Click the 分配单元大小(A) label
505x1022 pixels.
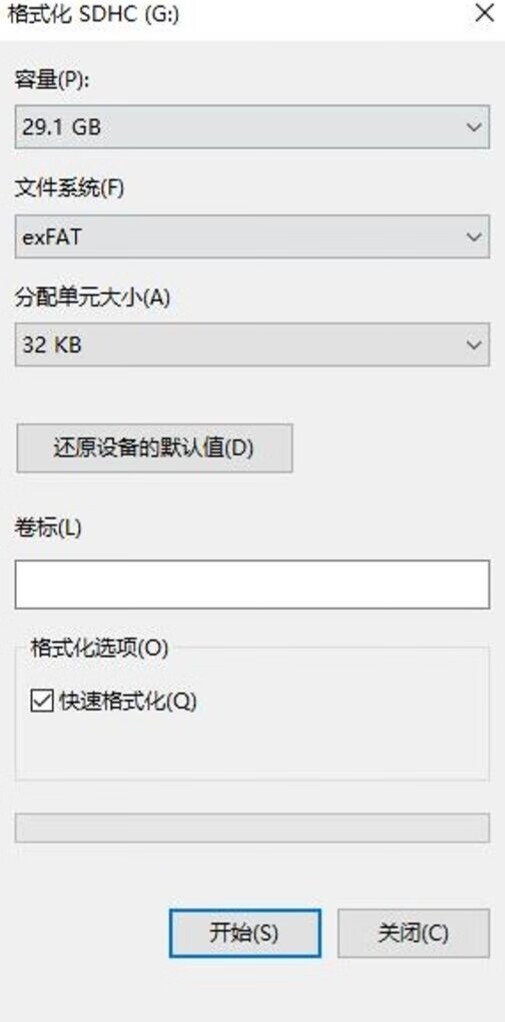click(x=92, y=297)
